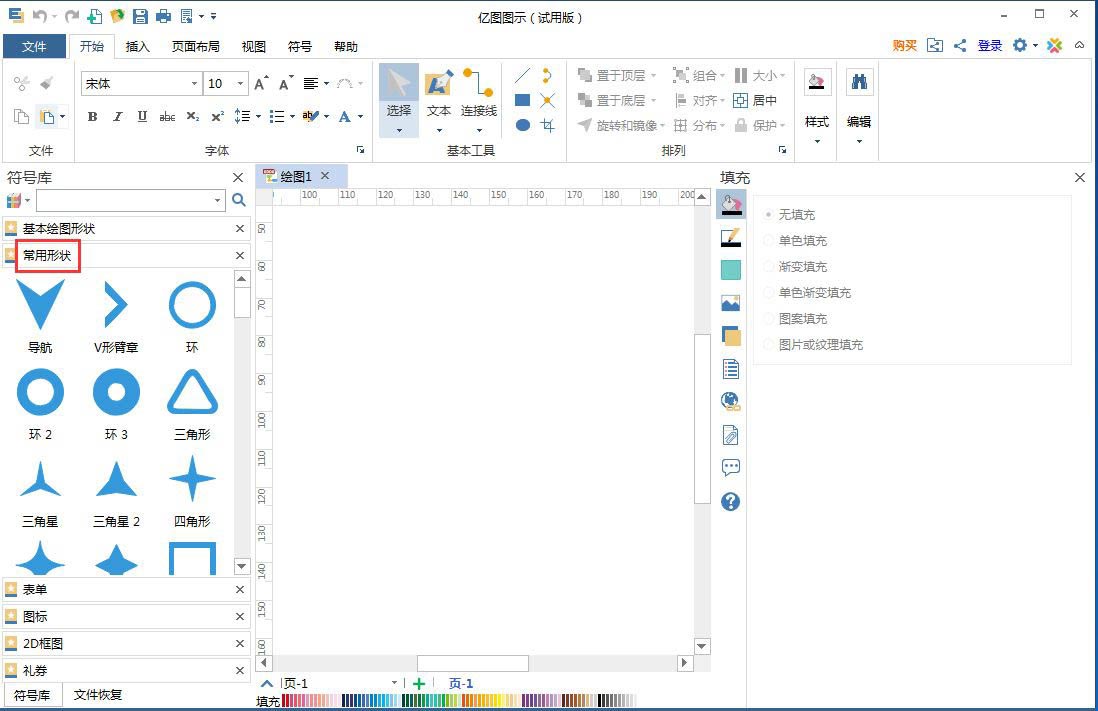1098x711 pixels.
Task: Open the Help question mark icon
Action: click(x=730, y=502)
